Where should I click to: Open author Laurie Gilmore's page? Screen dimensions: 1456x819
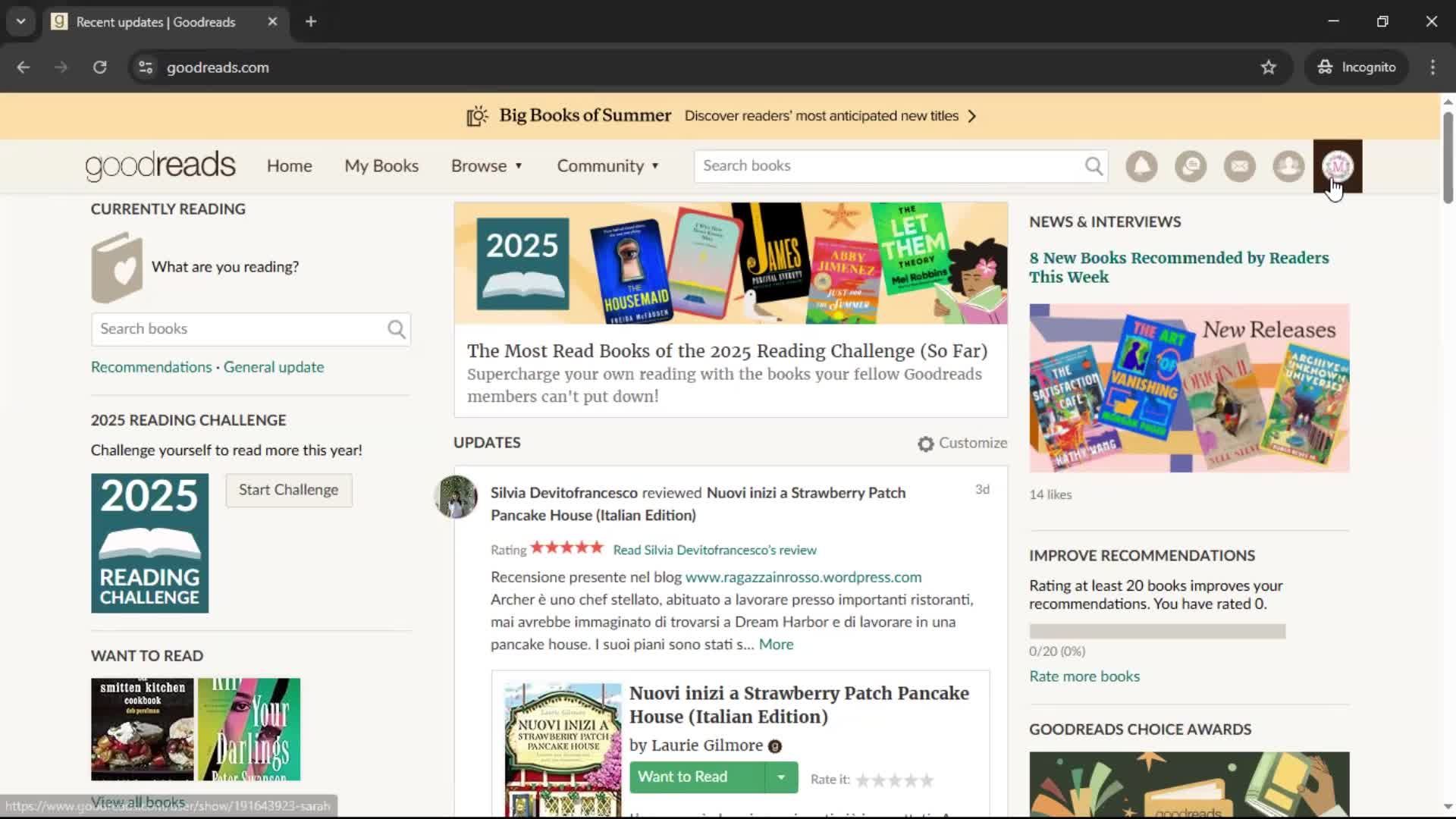707,745
